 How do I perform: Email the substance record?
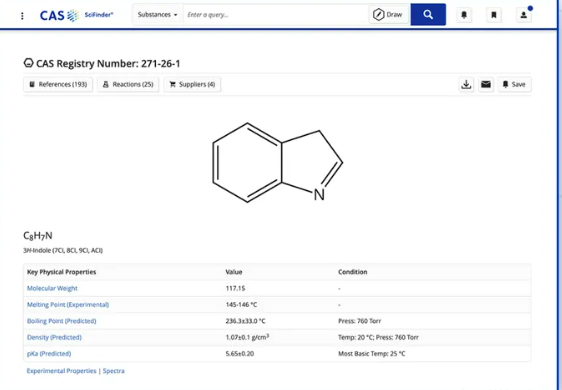point(486,84)
